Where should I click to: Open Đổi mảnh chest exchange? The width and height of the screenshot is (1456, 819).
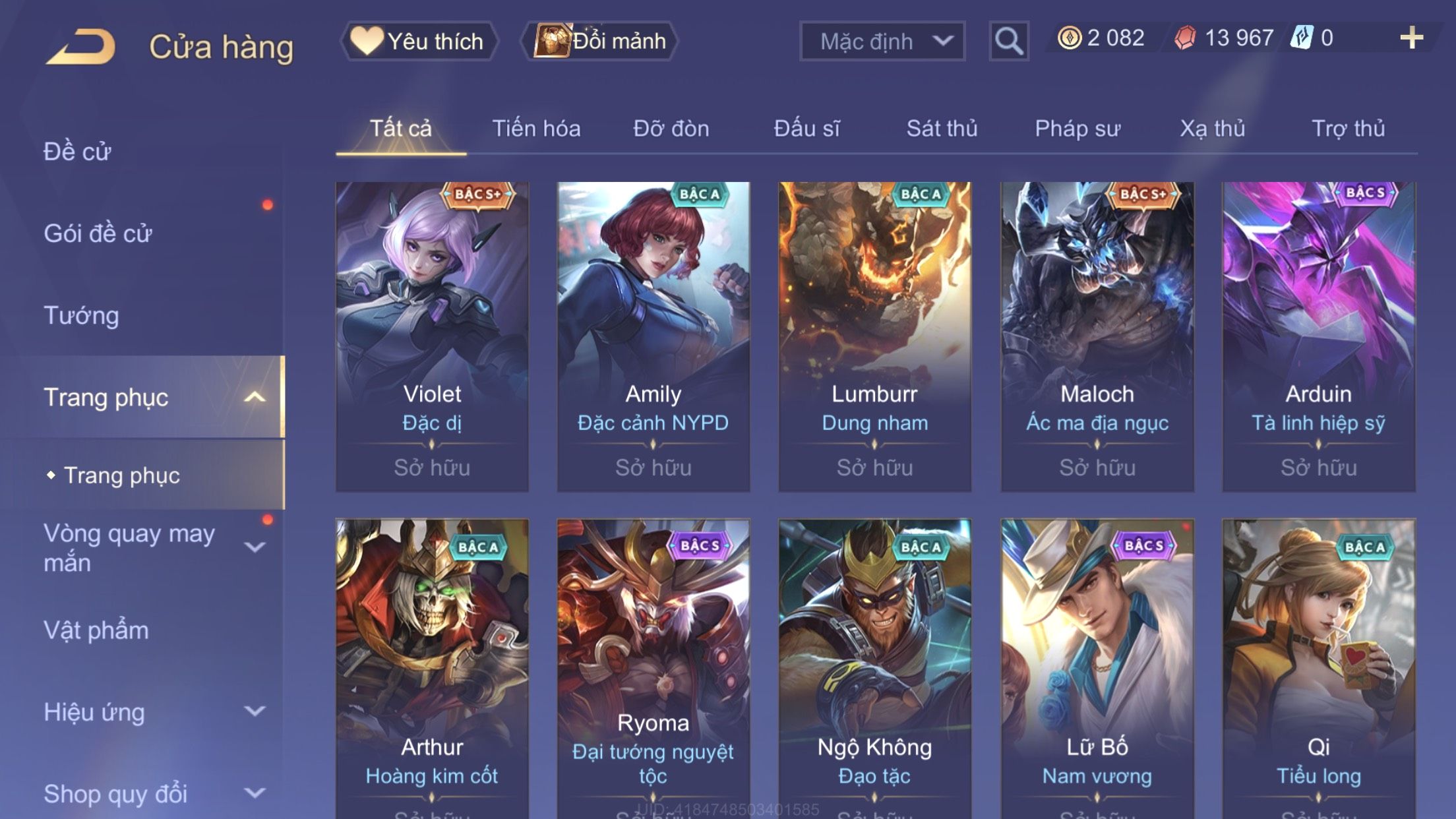tap(599, 41)
